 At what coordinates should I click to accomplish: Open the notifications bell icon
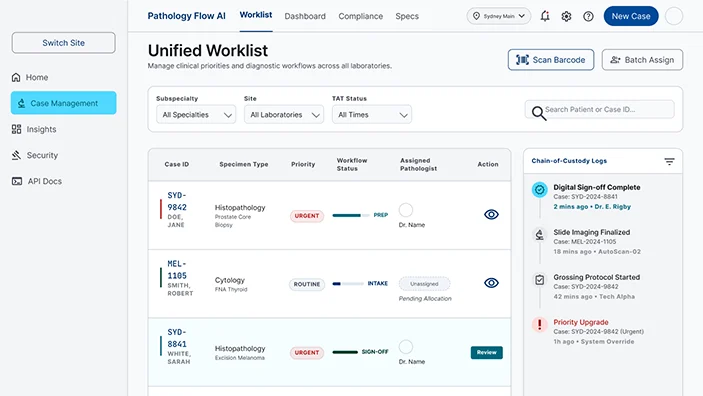[x=545, y=16]
